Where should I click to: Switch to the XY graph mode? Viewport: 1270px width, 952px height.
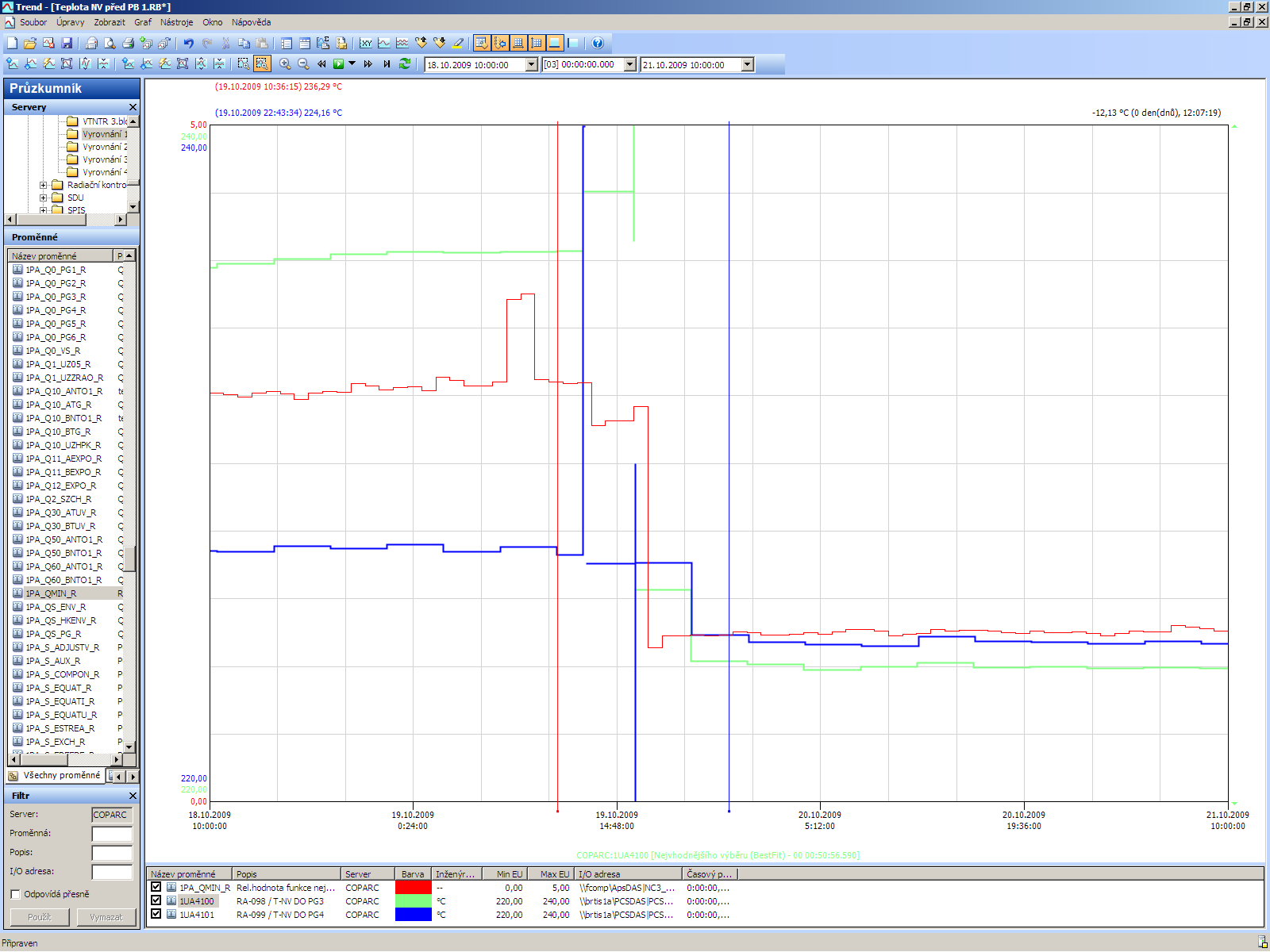click(366, 43)
